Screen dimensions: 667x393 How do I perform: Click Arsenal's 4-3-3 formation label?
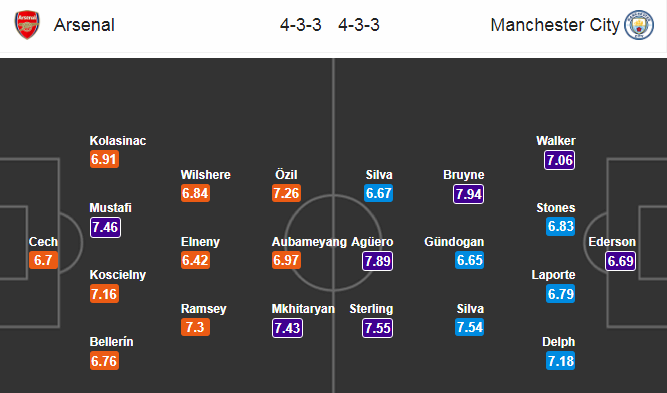[x=301, y=25]
